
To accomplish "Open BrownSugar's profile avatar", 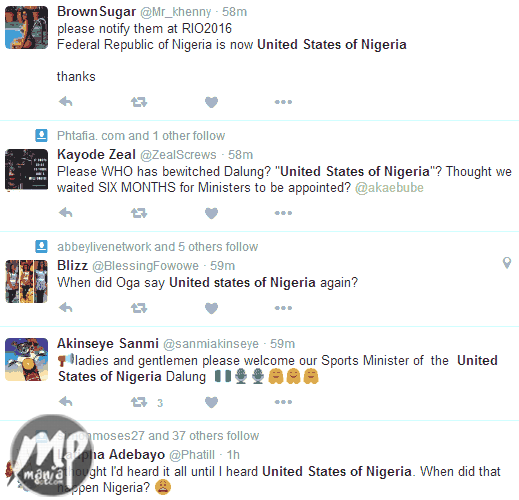I will [26, 27].
